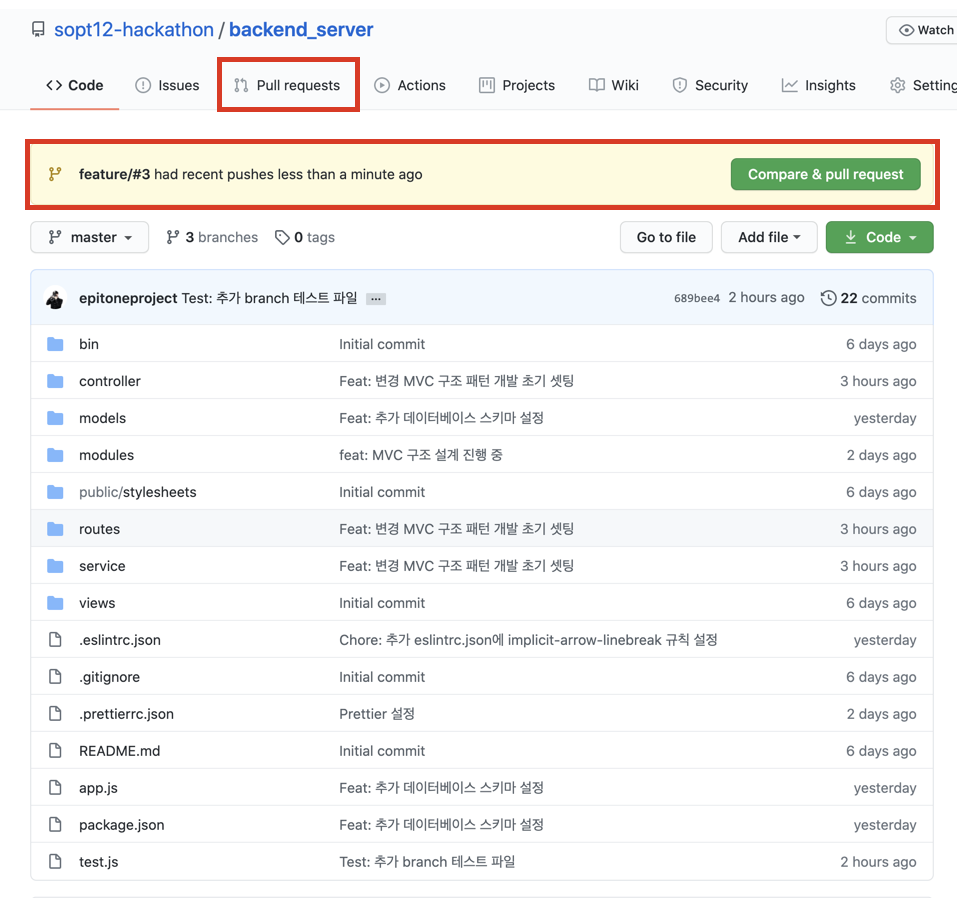Open the package.json file
Viewport: 970px width, 898px height.
coord(121,825)
